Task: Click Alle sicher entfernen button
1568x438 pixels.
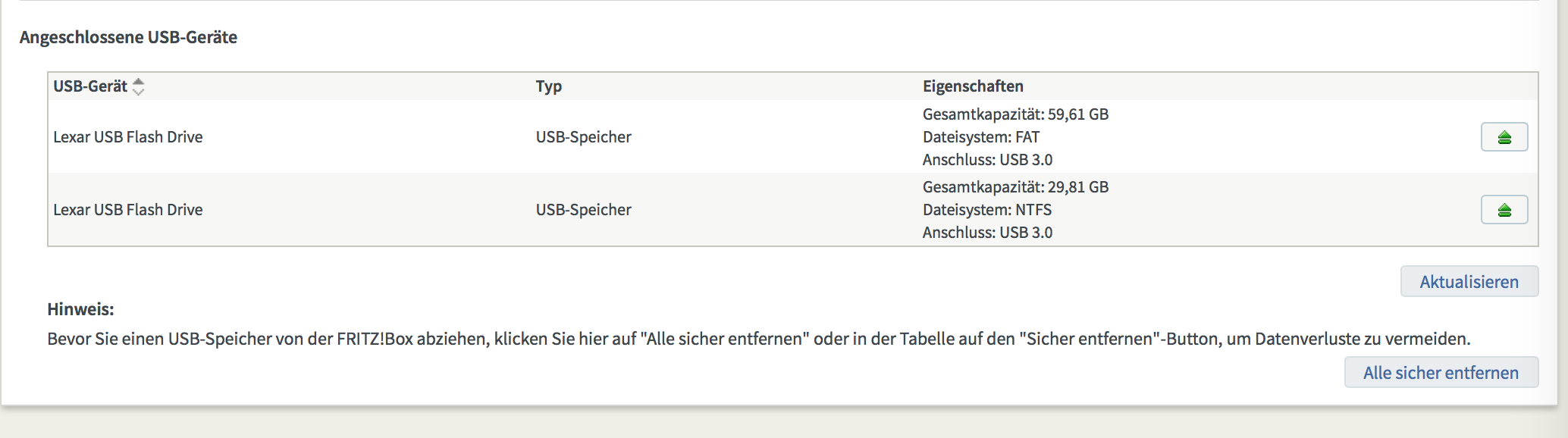Action: tap(1441, 373)
